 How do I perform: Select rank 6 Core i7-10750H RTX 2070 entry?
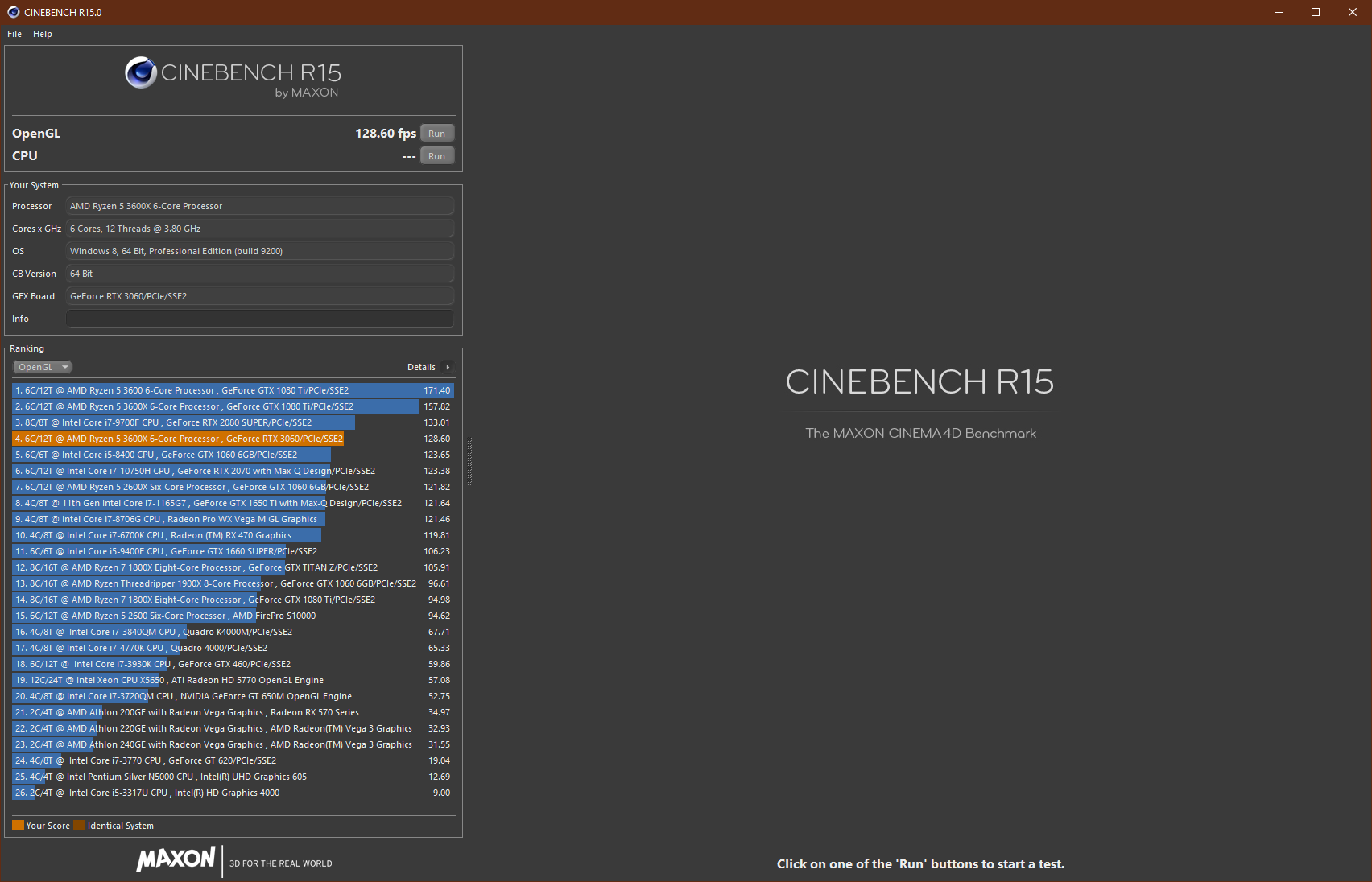coord(233,471)
